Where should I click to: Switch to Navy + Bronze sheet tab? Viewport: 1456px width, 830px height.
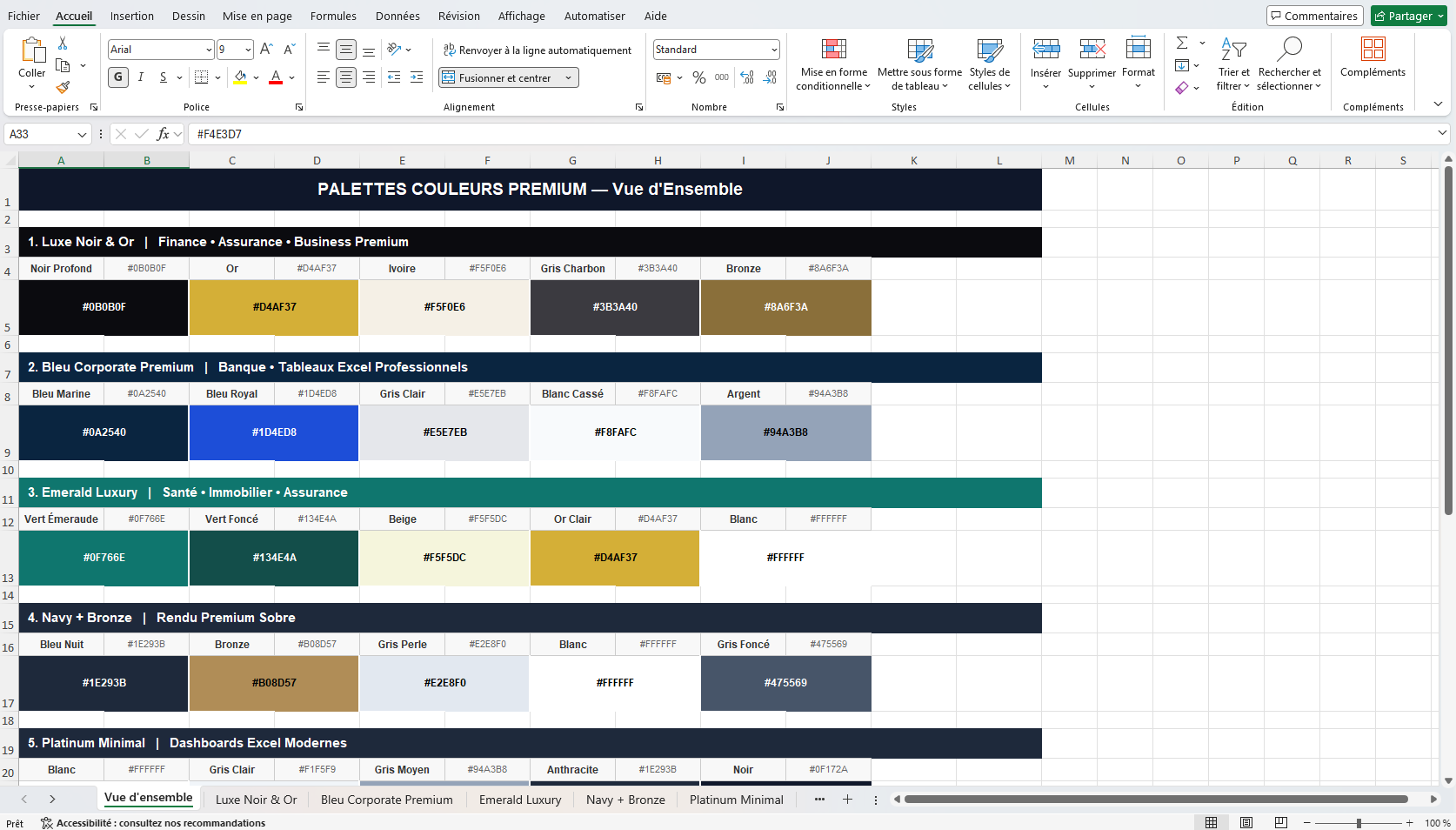coord(625,800)
